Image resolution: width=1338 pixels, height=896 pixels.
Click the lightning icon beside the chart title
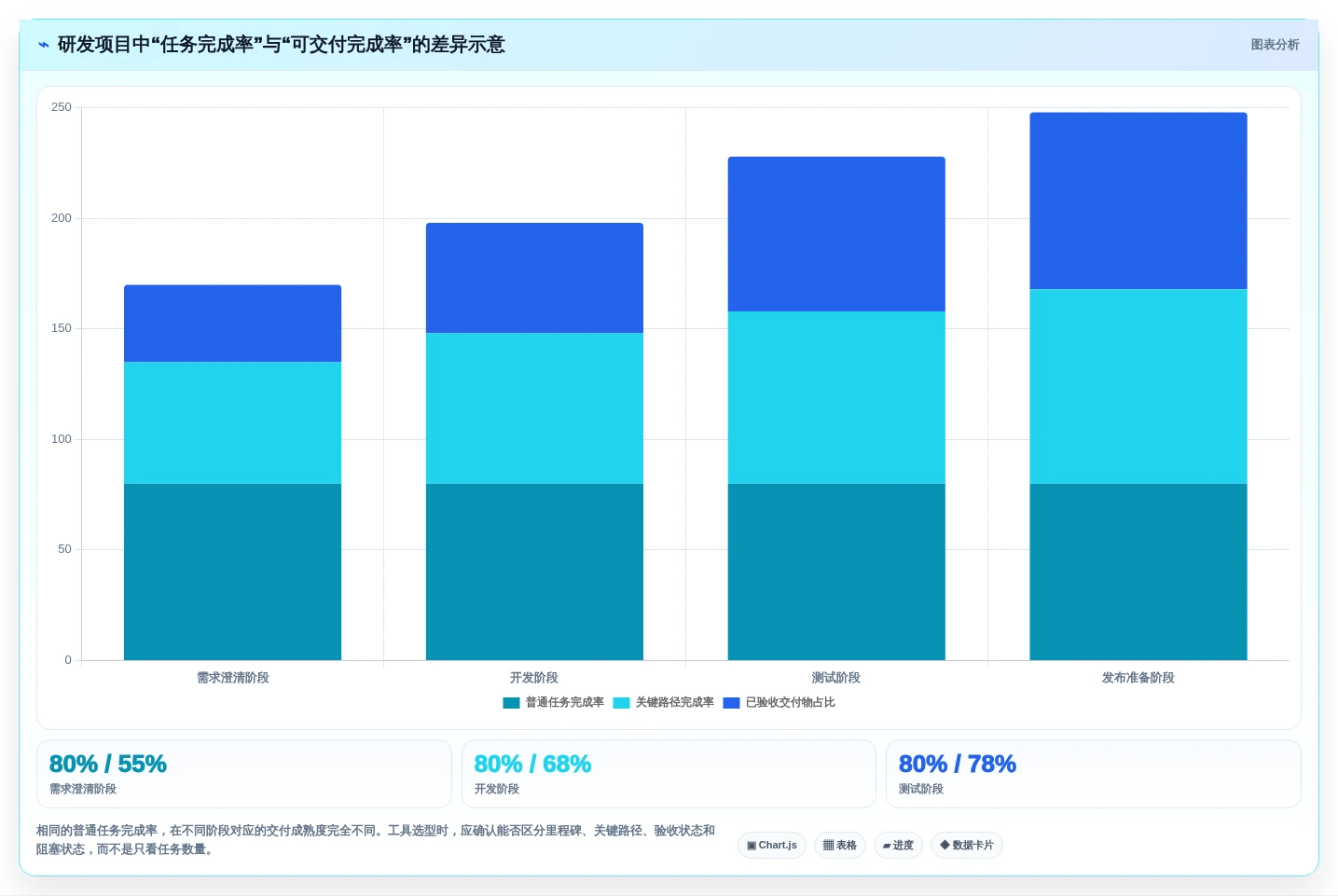point(44,45)
